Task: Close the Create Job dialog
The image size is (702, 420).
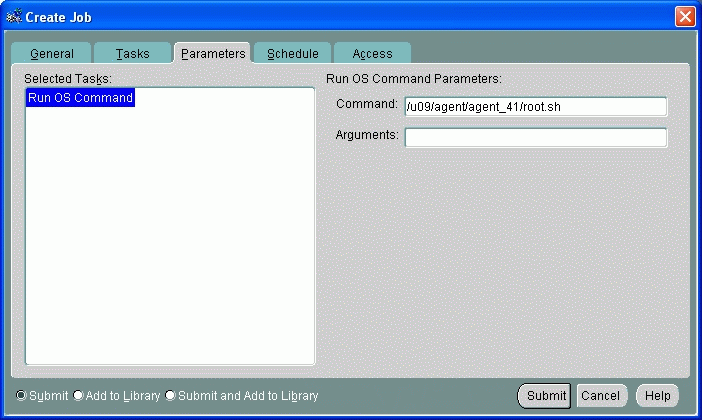Action: 685,15
